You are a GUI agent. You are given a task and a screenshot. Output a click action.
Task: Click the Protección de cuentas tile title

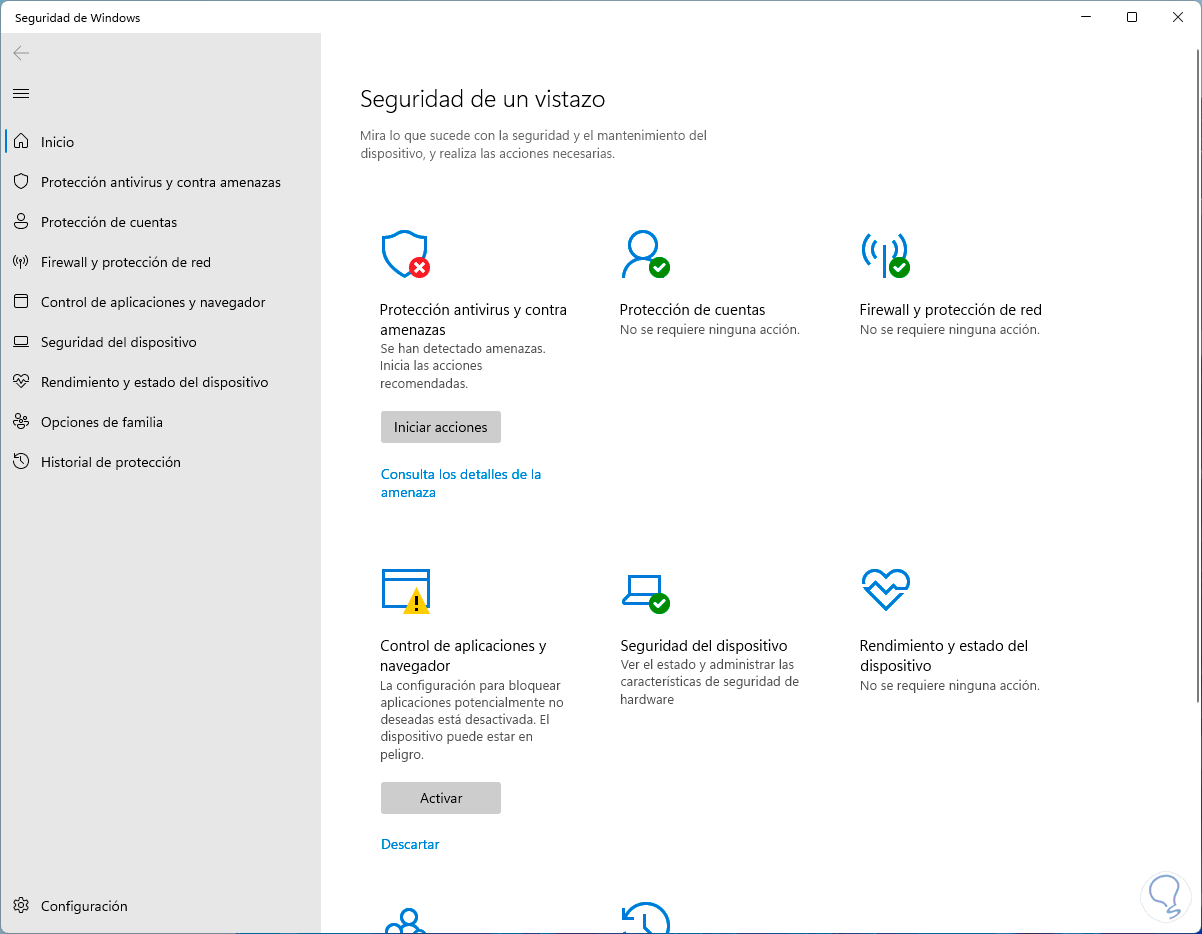(692, 310)
